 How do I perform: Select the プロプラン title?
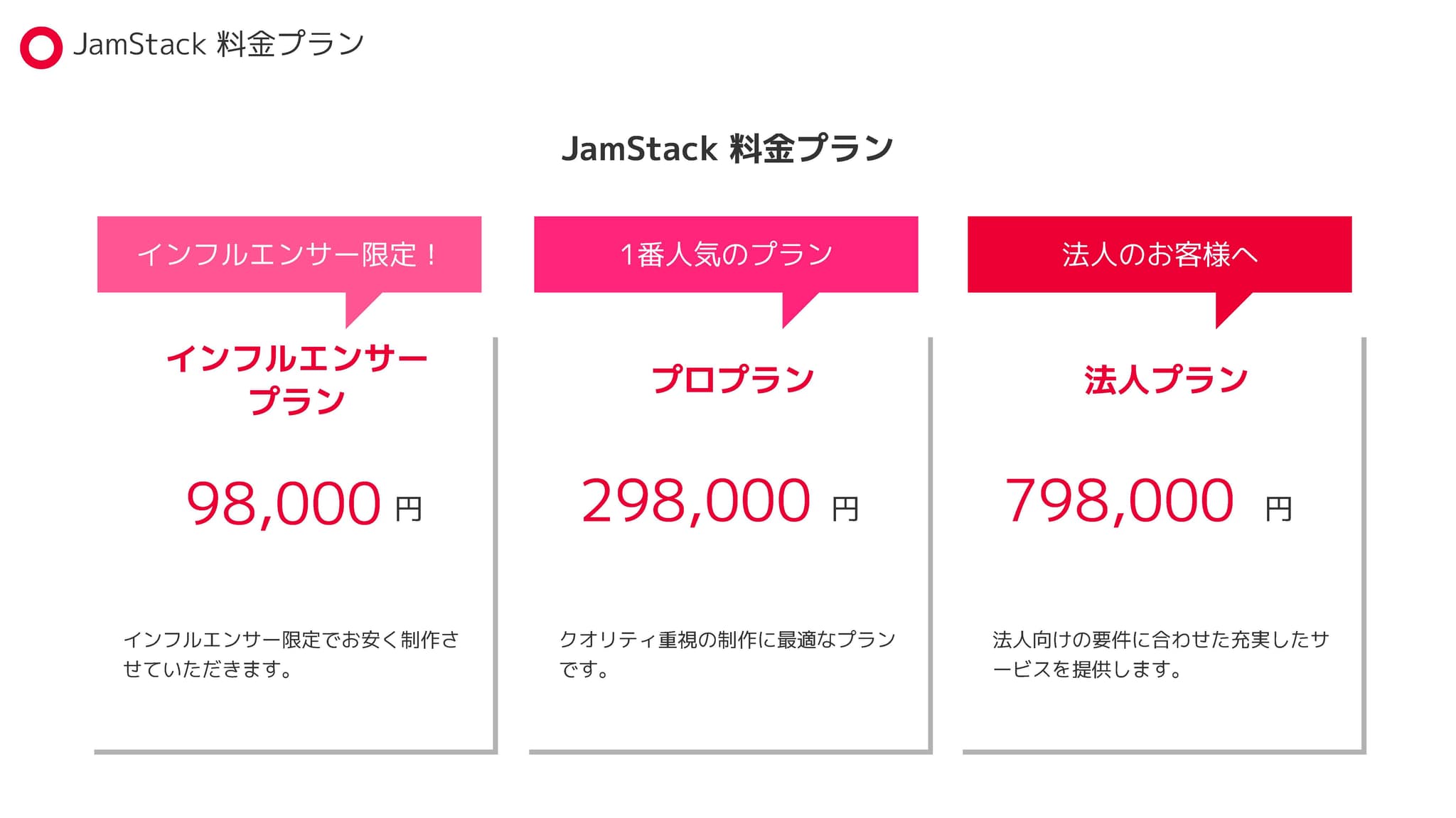coord(733,379)
